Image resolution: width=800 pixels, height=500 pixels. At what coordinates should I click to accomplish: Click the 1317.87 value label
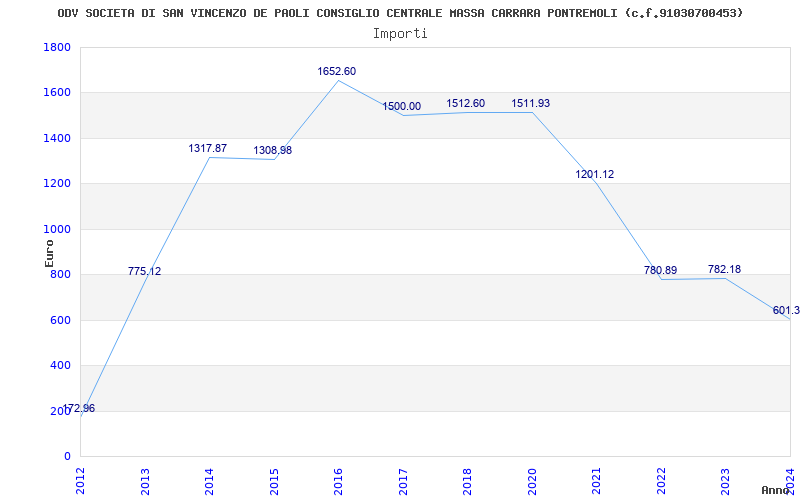208,148
